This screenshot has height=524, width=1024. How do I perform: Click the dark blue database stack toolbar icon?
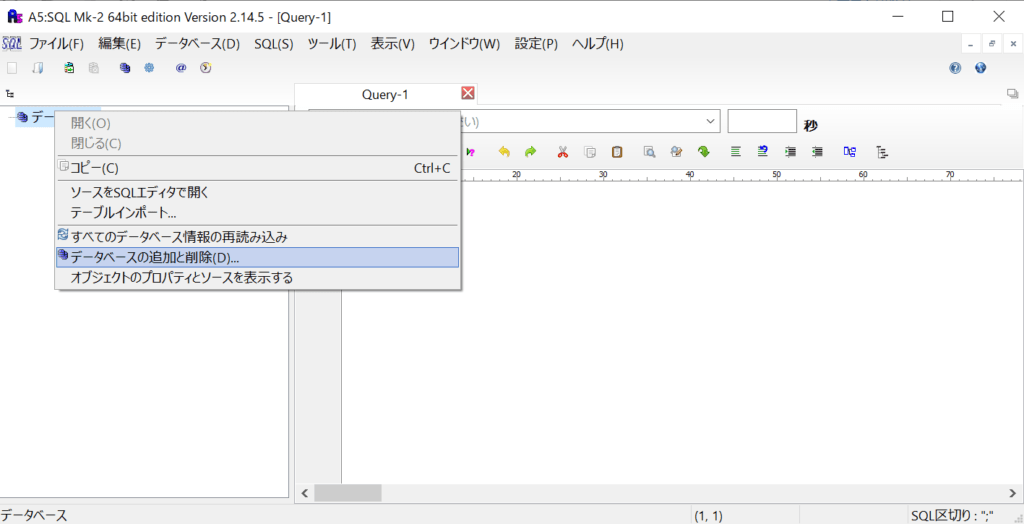[x=125, y=67]
